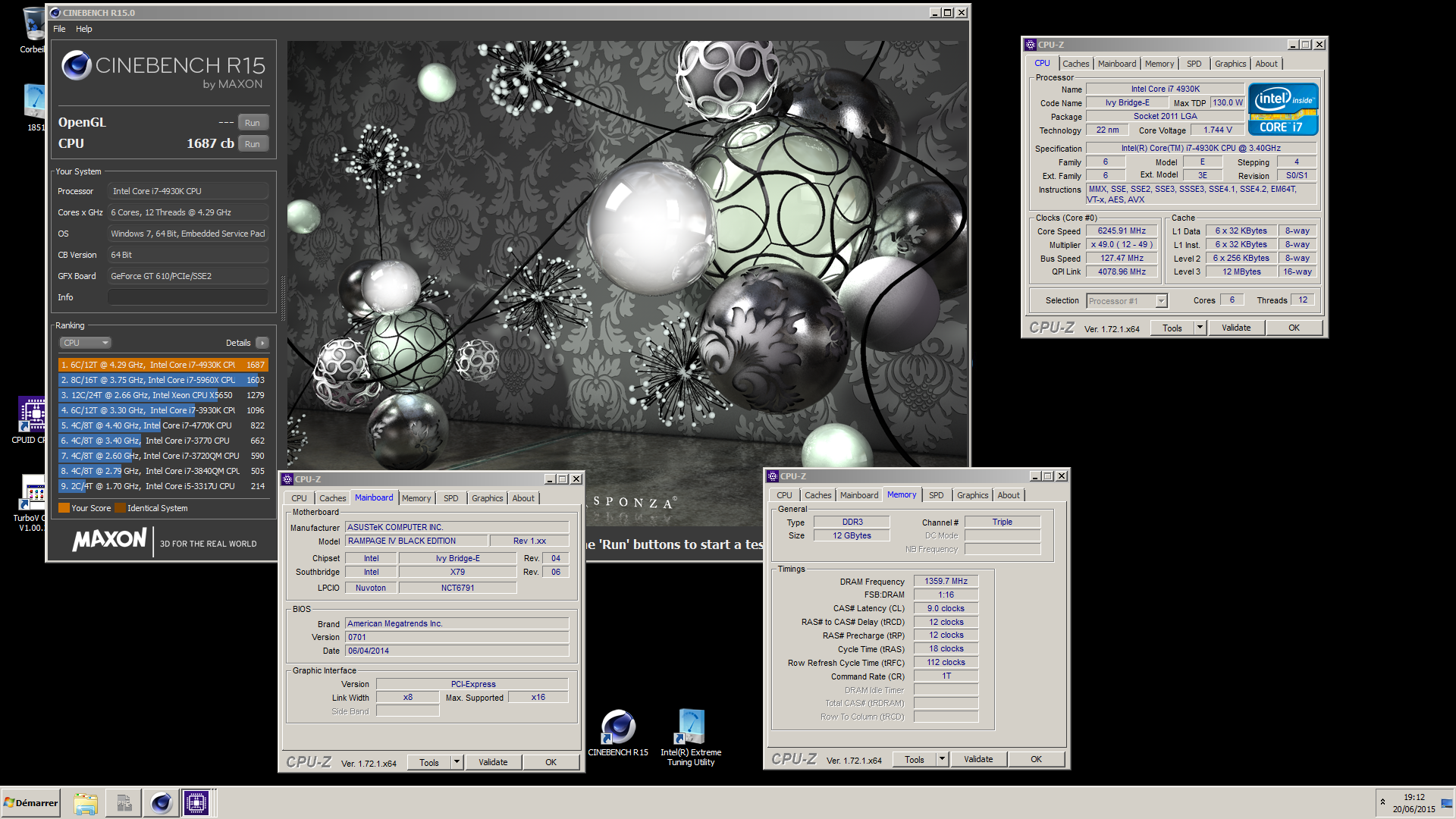Click Validate in the top CPU-Z window
1456x819 pixels.
1236,328
